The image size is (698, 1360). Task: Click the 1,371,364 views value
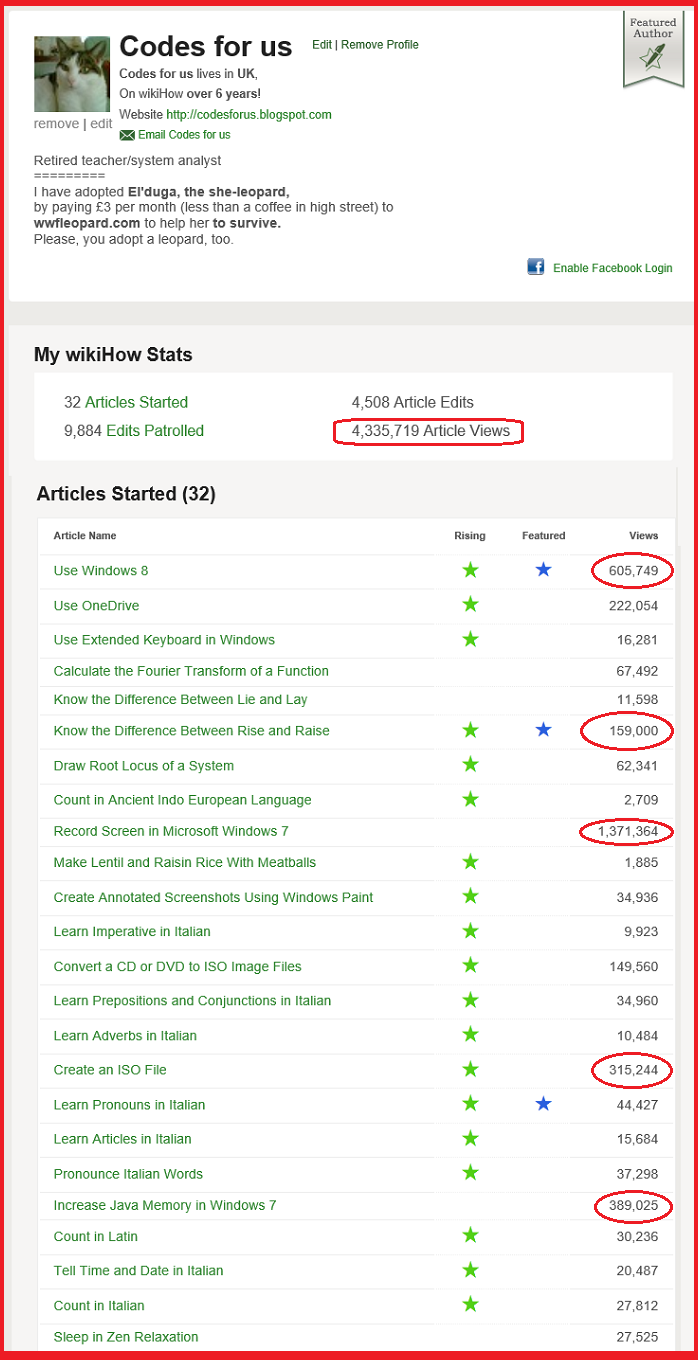[628, 831]
